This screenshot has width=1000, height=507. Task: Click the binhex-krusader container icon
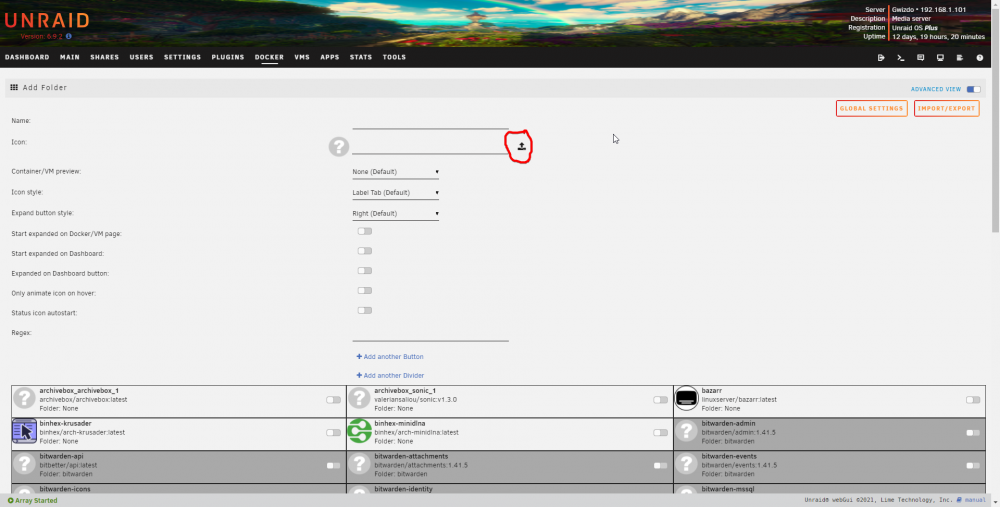(24, 431)
